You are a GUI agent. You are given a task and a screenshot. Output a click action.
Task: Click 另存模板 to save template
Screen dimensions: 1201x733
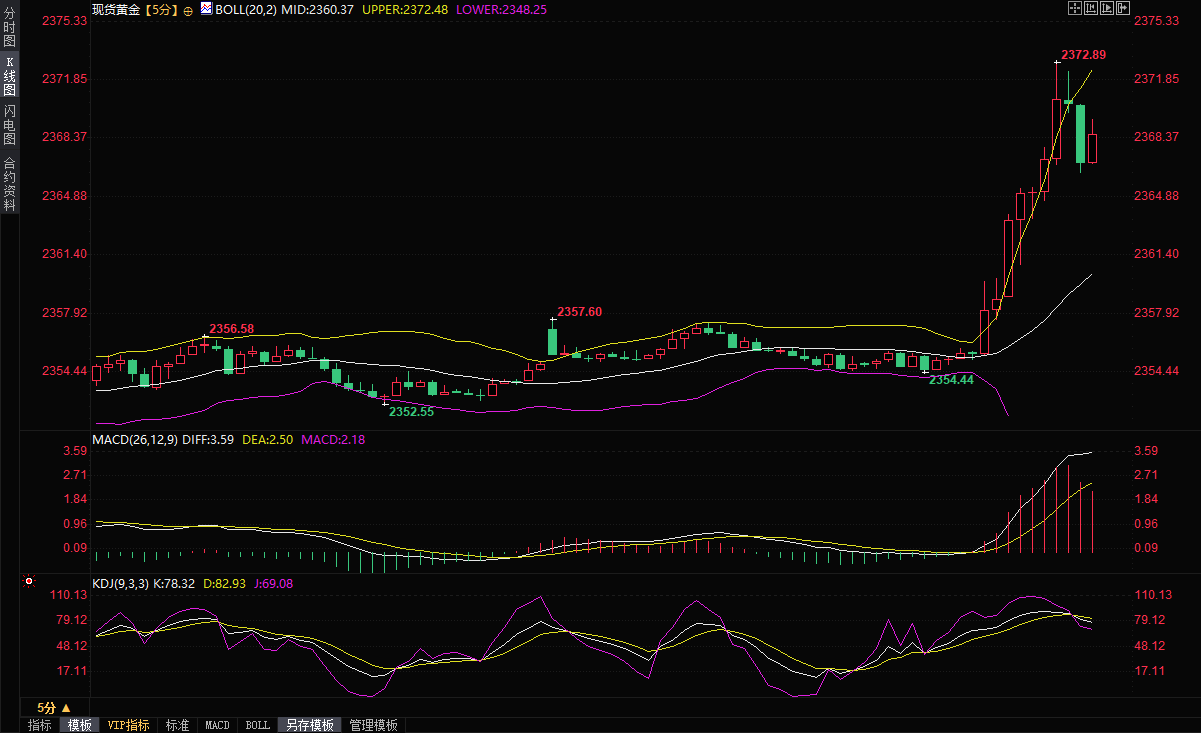309,725
